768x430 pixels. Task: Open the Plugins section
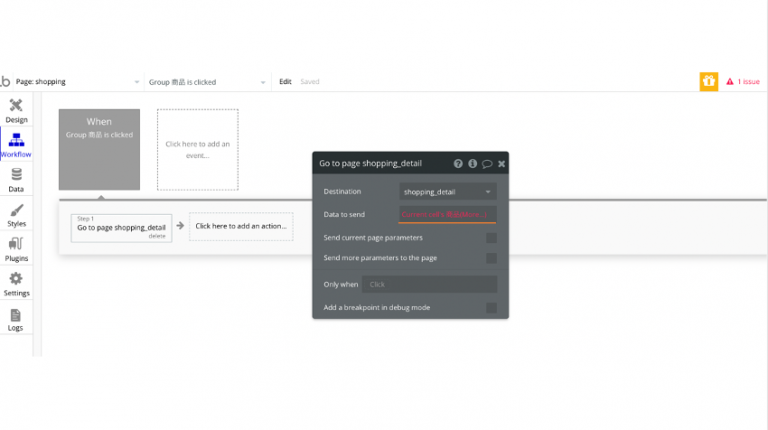coord(16,249)
